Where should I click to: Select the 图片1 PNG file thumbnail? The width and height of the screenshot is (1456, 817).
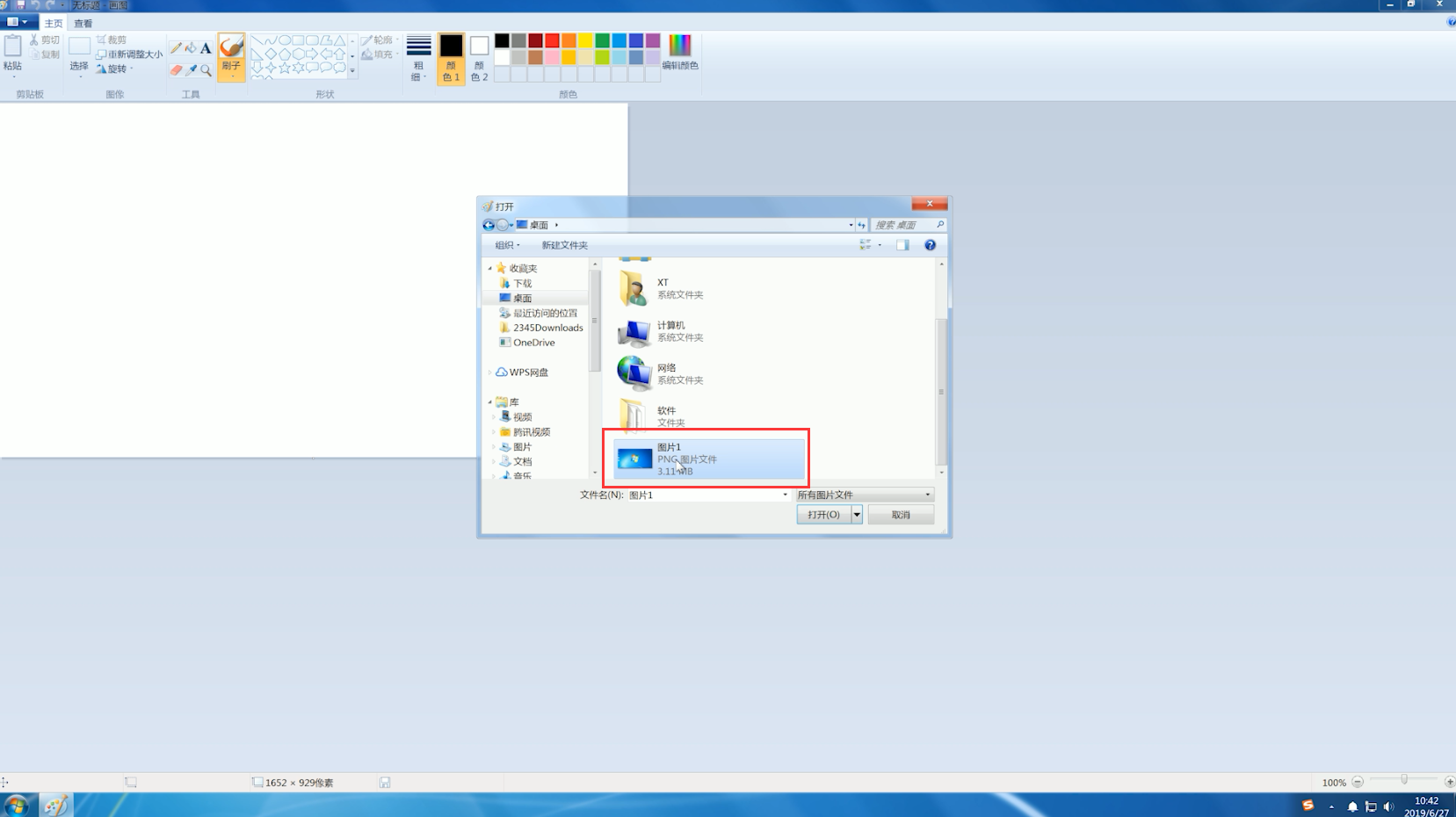pos(634,459)
